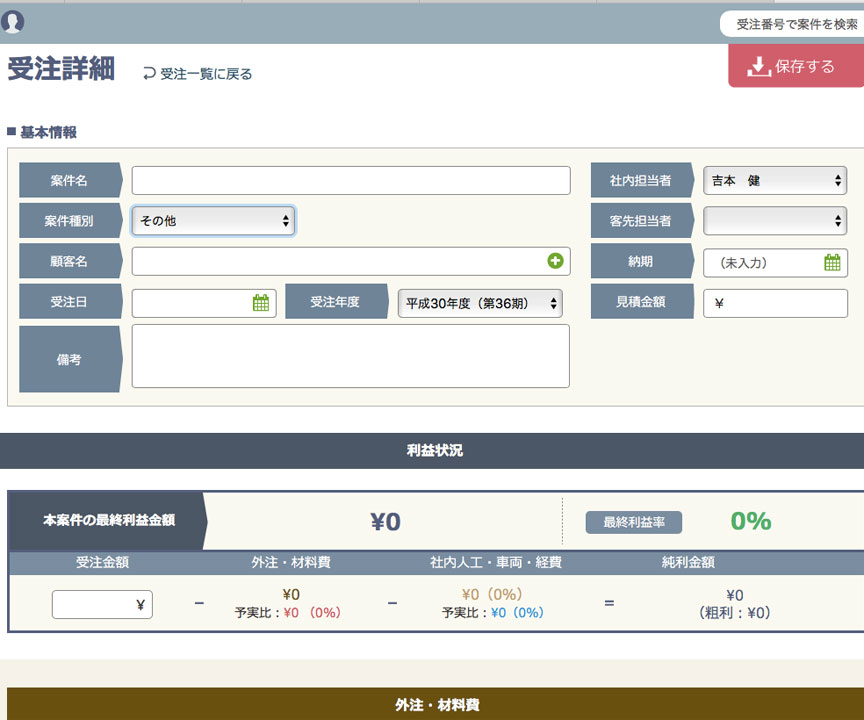Image resolution: width=864 pixels, height=720 pixels.
Task: Click the 備考 notes textarea
Action: pos(351,356)
